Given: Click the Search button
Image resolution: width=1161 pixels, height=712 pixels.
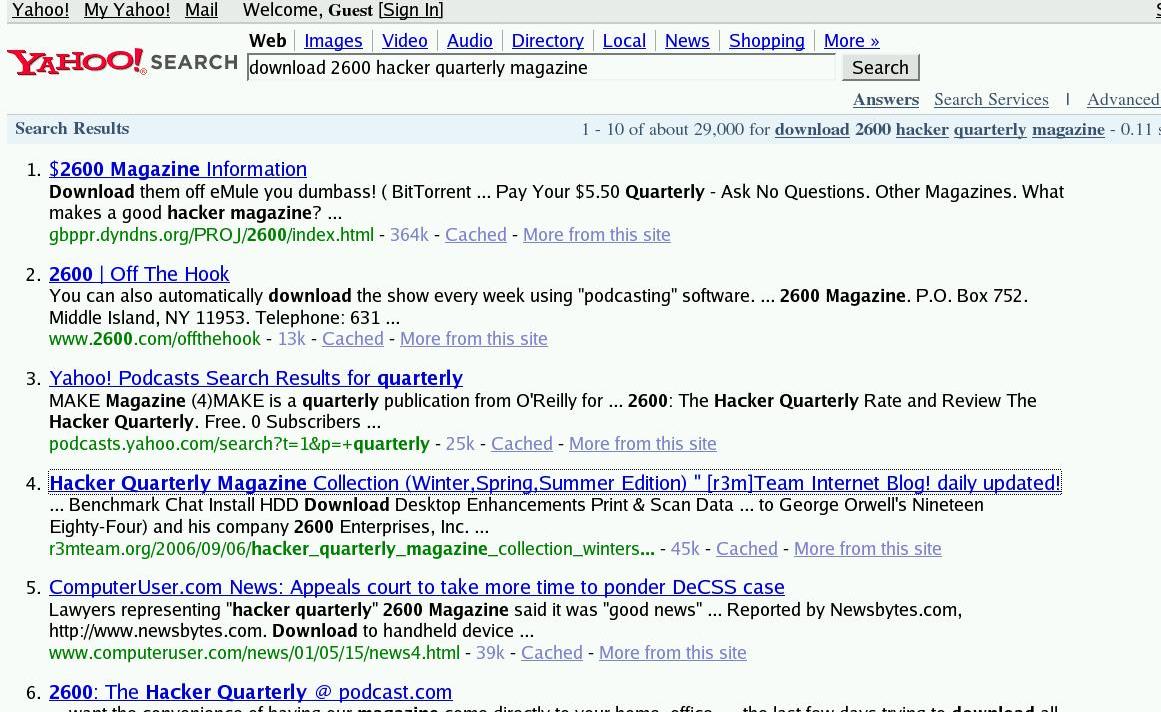Looking at the screenshot, I should 880,67.
